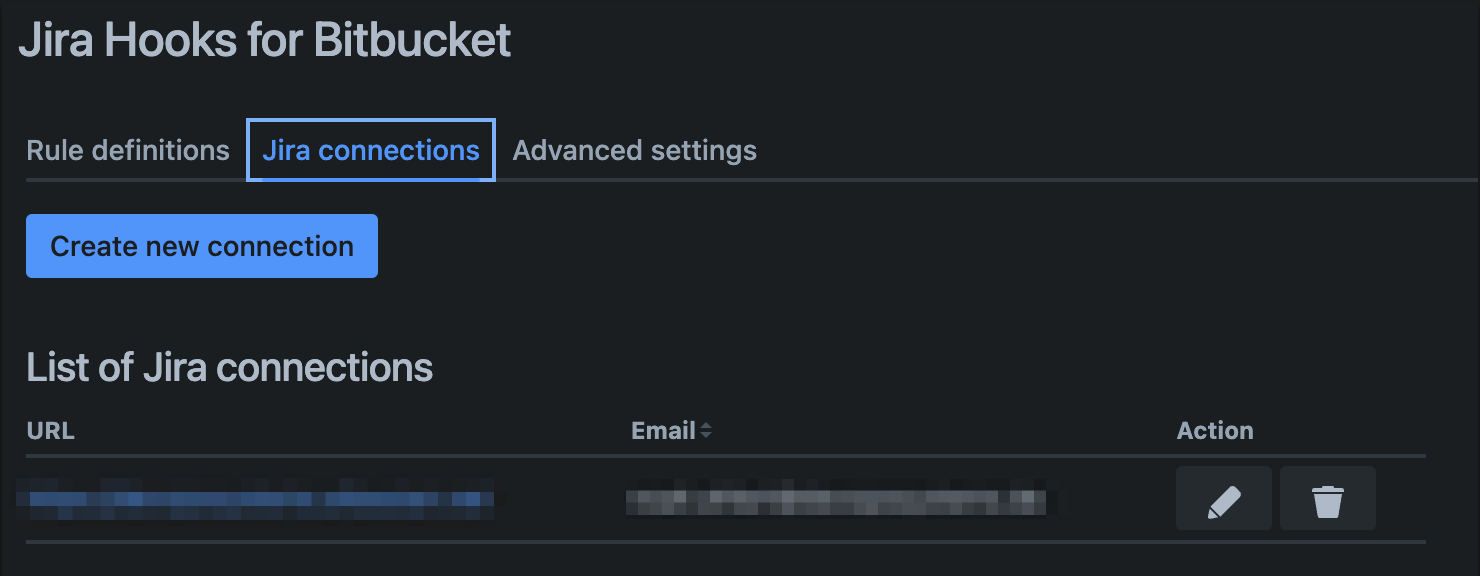Open the Rule definitions tab

128,151
